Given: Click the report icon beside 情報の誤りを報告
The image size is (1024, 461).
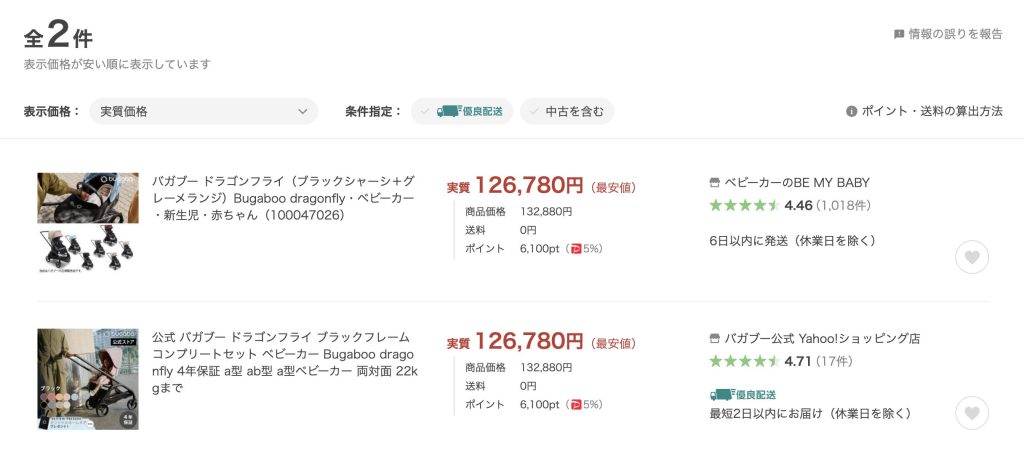Looking at the screenshot, I should coord(899,35).
